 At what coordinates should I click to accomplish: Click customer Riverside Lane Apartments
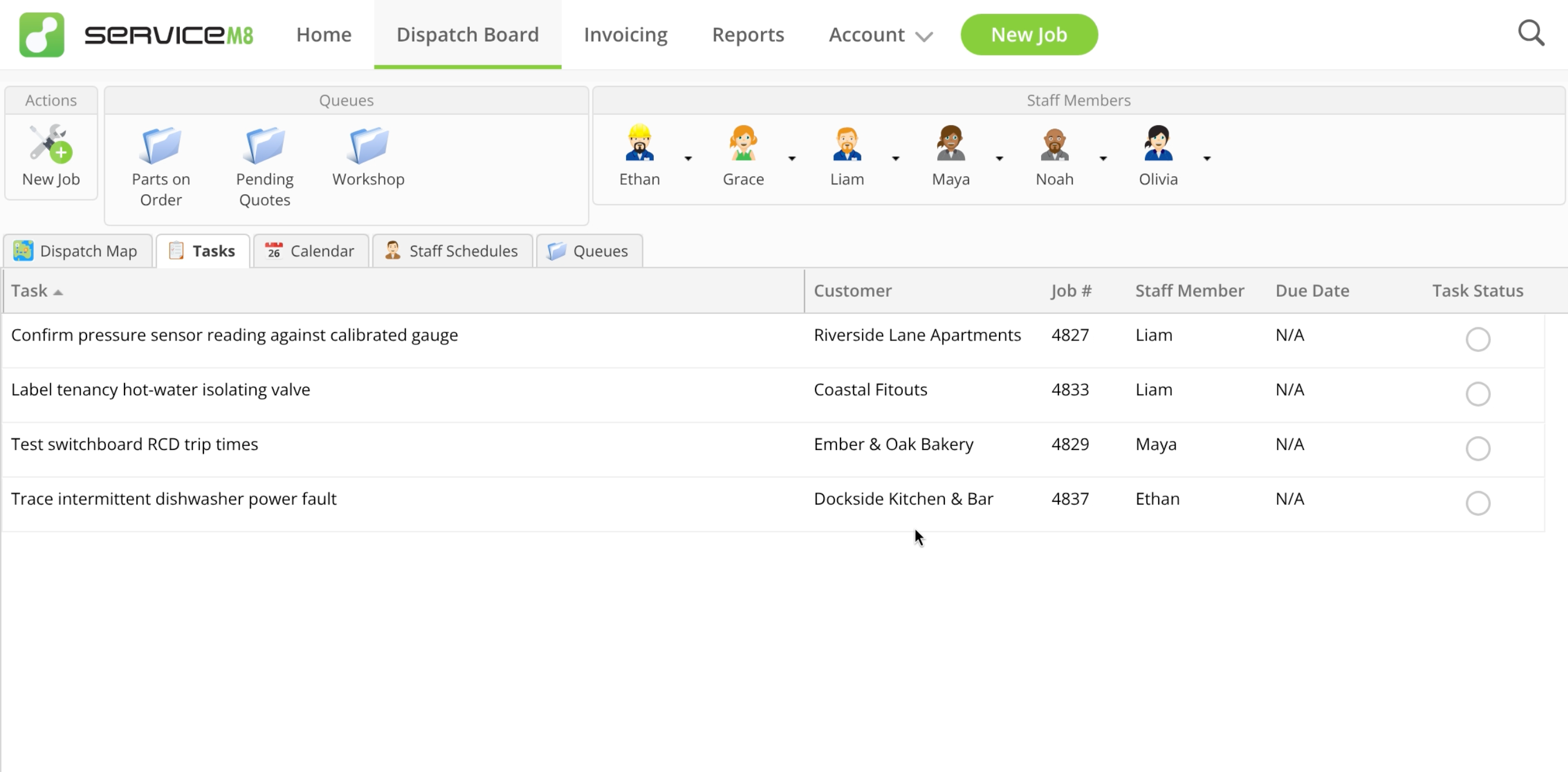pos(917,335)
